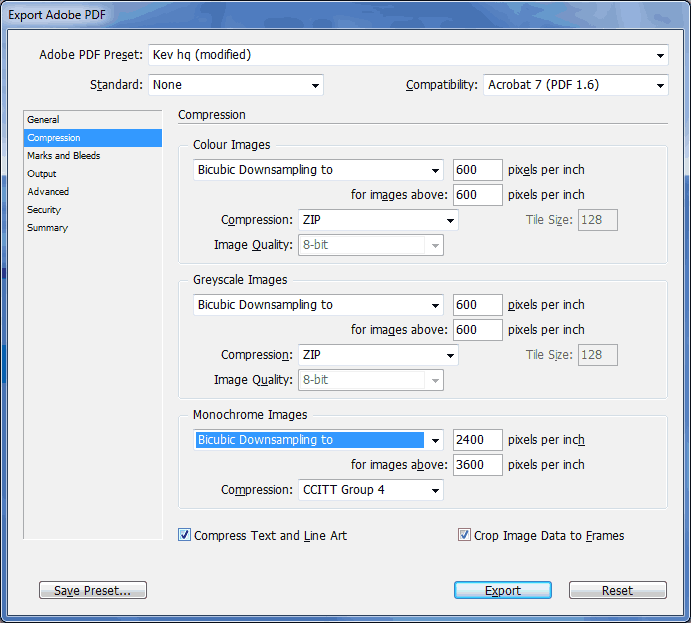The image size is (691, 623).
Task: Open Greyscale Images downsampling method dropdown
Action: [x=318, y=305]
